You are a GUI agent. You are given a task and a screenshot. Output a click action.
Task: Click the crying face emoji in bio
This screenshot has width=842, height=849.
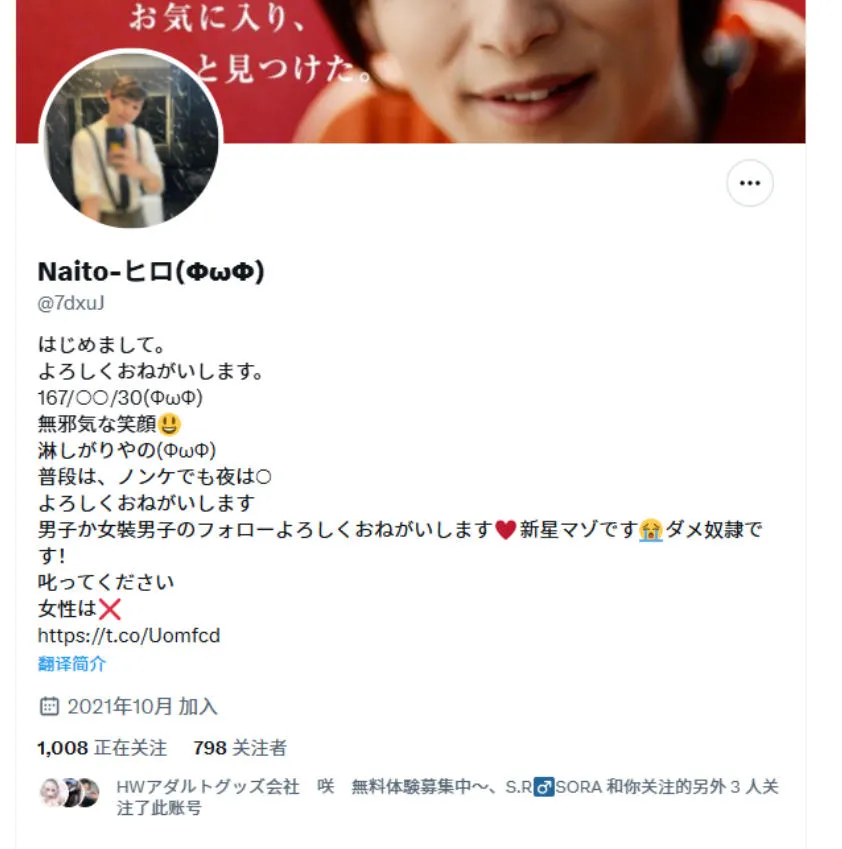(650, 530)
